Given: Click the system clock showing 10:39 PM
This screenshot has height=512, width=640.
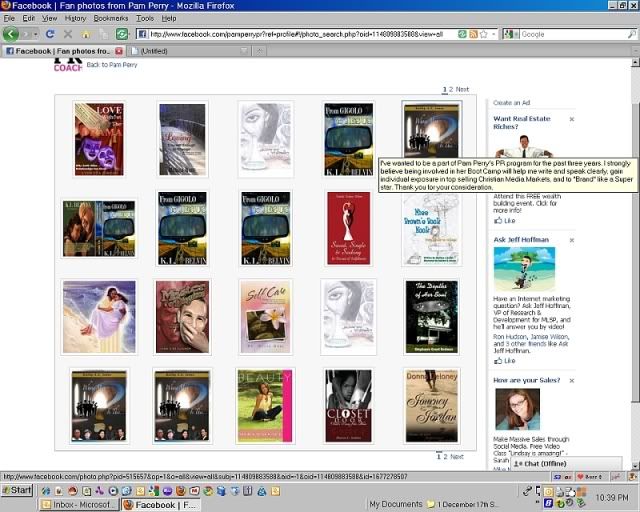Looking at the screenshot, I should point(612,498).
